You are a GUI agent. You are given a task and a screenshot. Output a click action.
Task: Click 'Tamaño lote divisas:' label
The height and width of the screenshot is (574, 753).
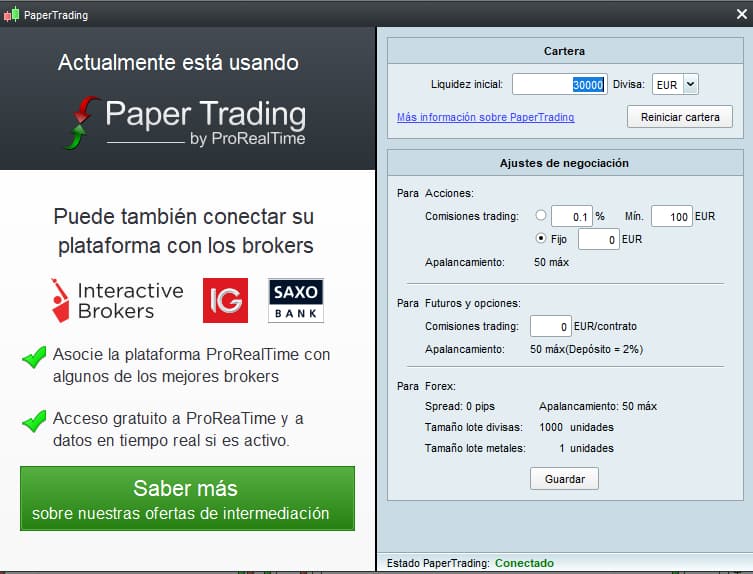point(474,427)
